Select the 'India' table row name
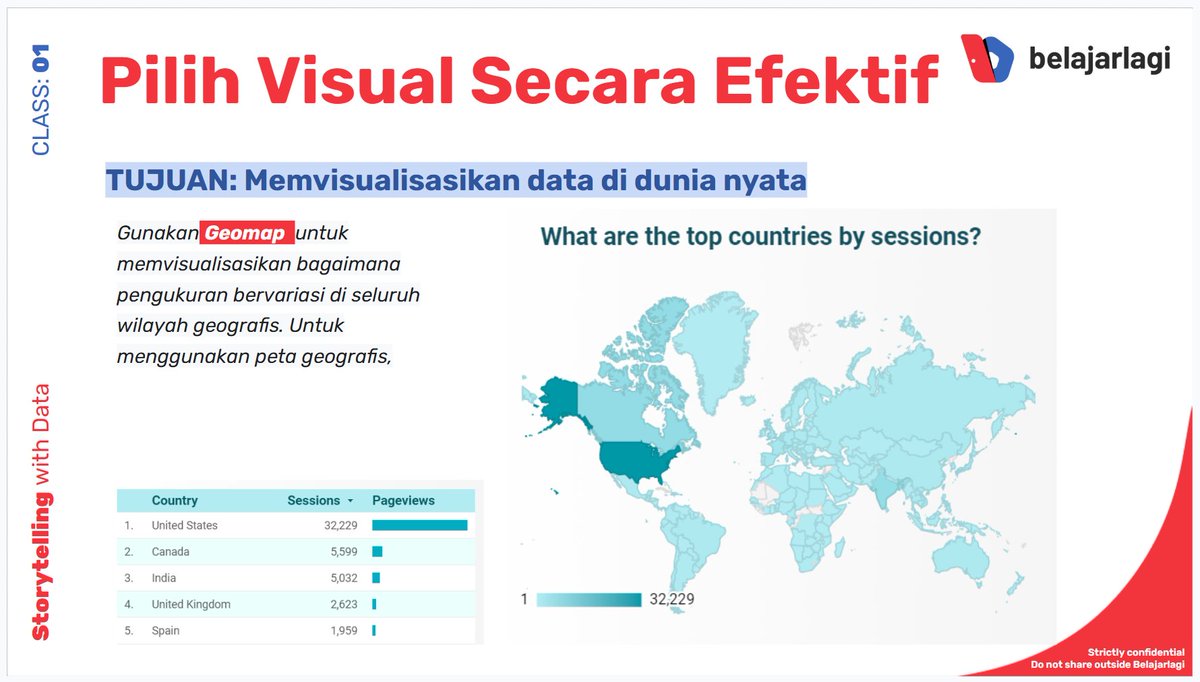Viewport: 1200px width, 682px height. [x=163, y=577]
